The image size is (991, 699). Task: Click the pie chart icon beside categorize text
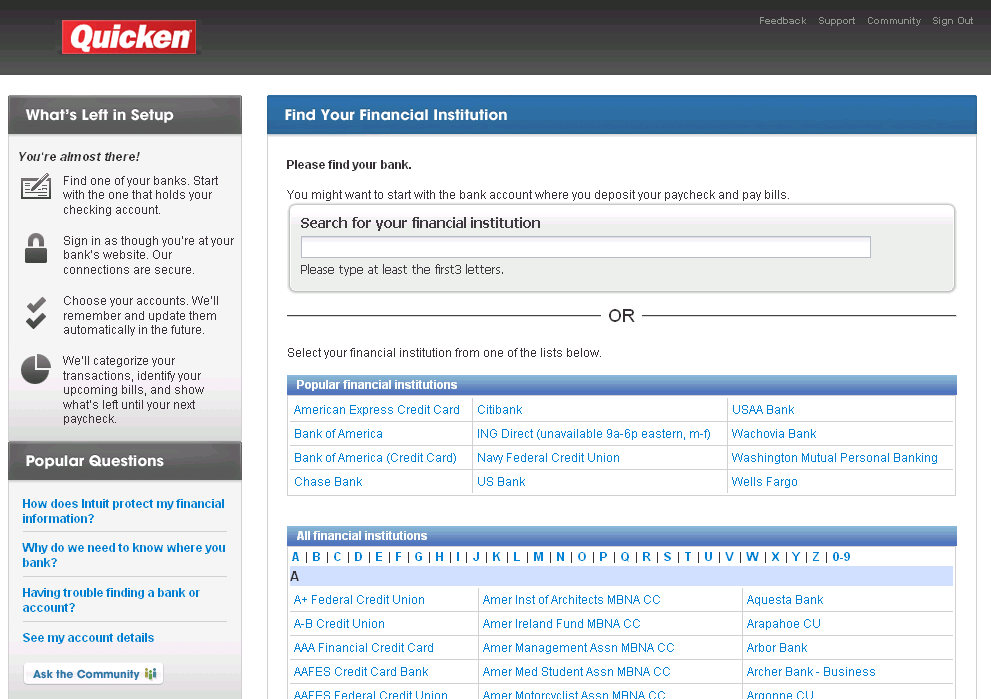36,369
